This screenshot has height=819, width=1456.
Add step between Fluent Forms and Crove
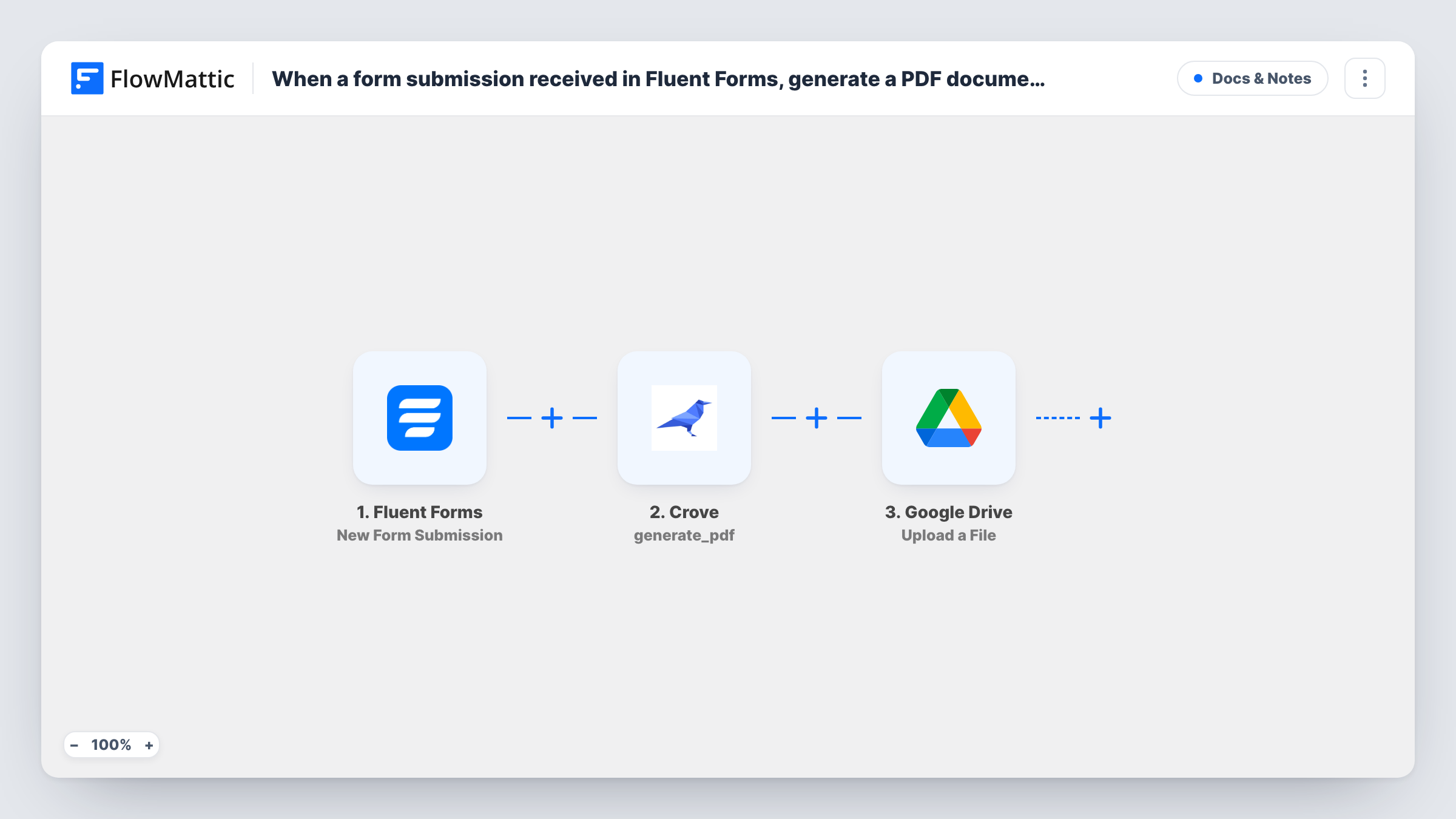coord(552,418)
